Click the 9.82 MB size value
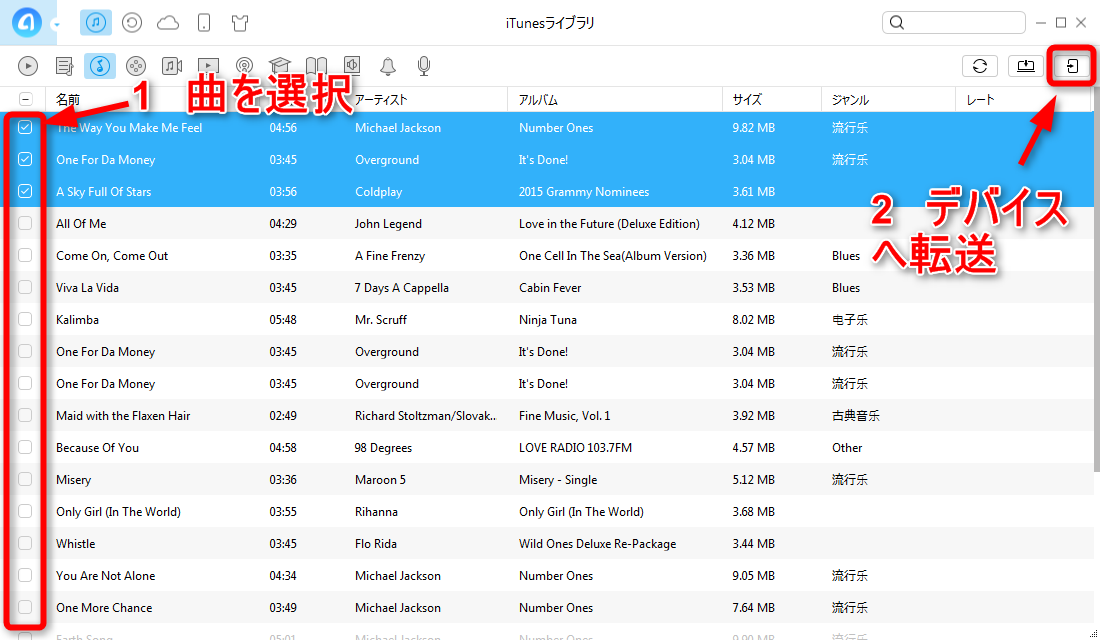 pos(753,128)
